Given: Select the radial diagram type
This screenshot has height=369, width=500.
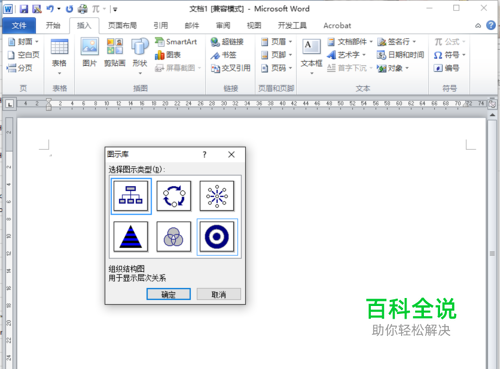Looking at the screenshot, I should coord(217,196).
